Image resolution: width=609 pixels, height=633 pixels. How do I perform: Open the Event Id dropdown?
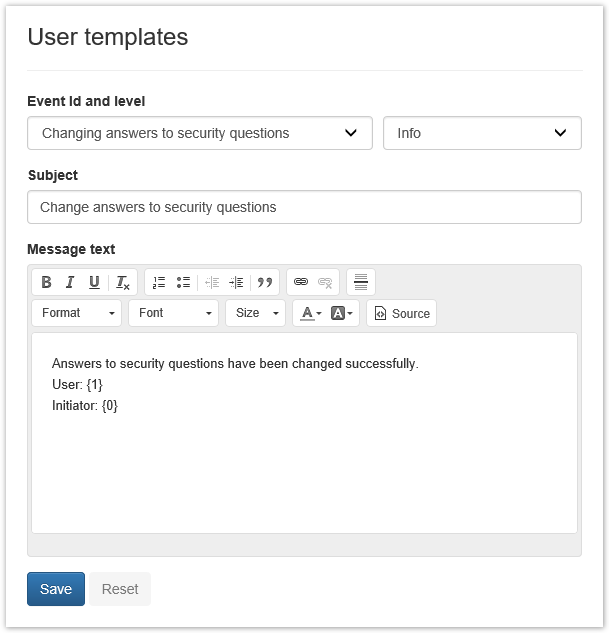200,133
